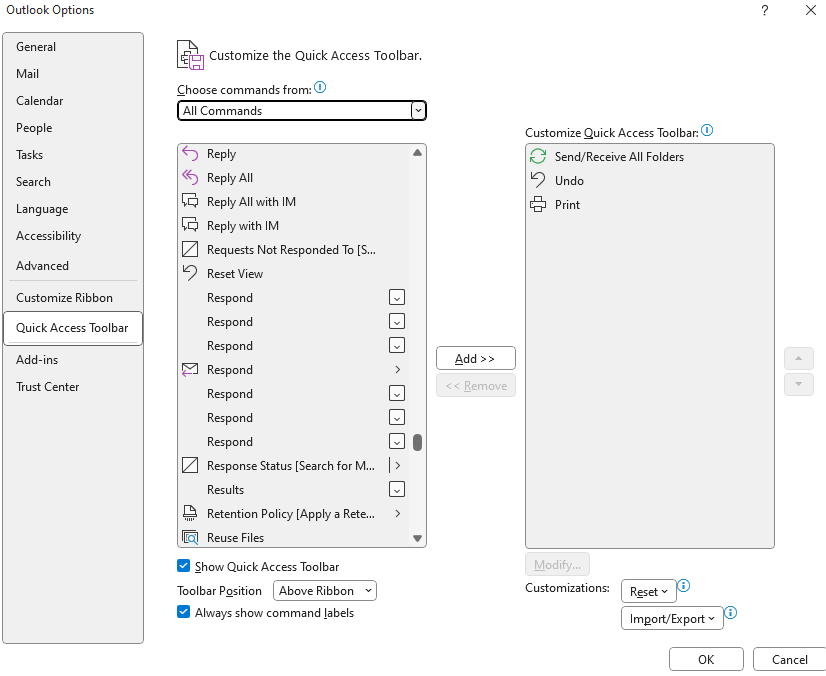
Task: Click the Move Down arrow button
Action: 799,384
